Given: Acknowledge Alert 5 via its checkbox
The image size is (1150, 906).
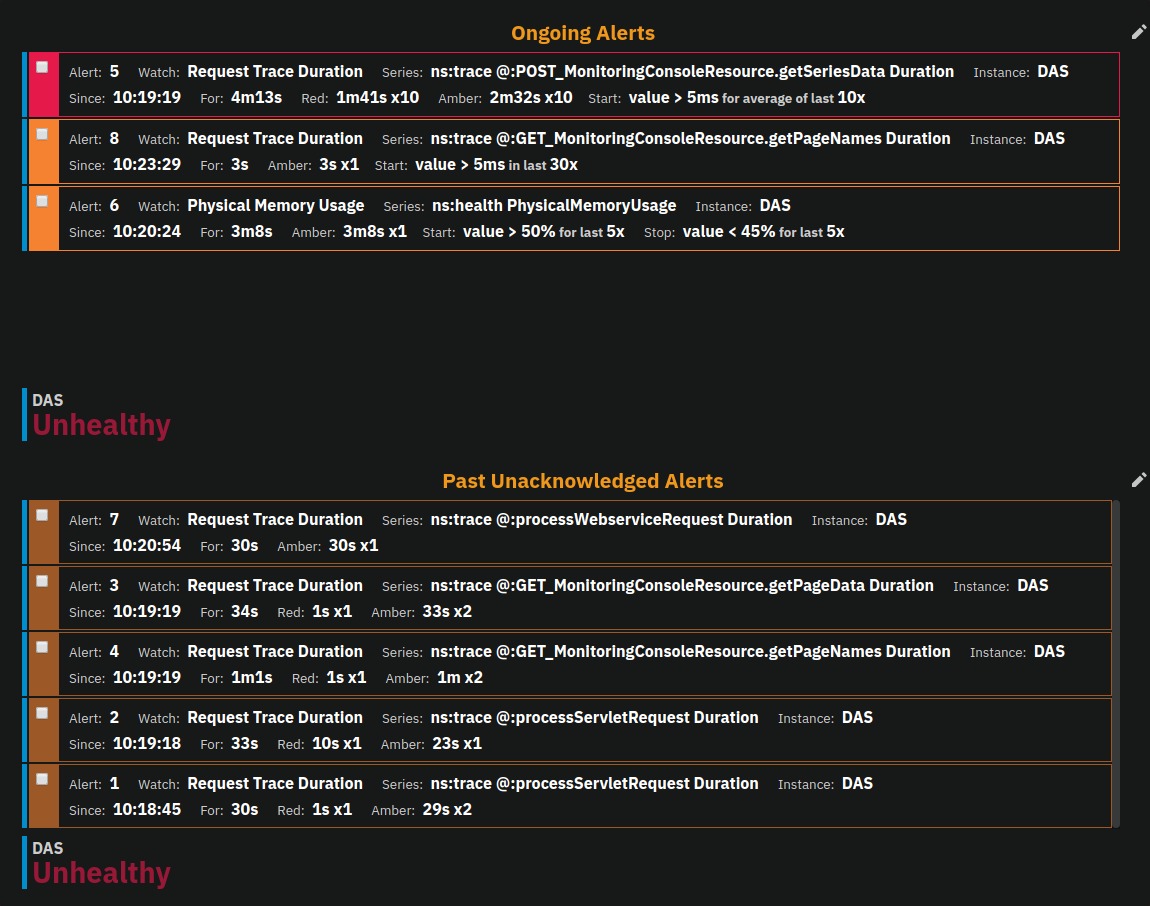Looking at the screenshot, I should tap(41, 67).
